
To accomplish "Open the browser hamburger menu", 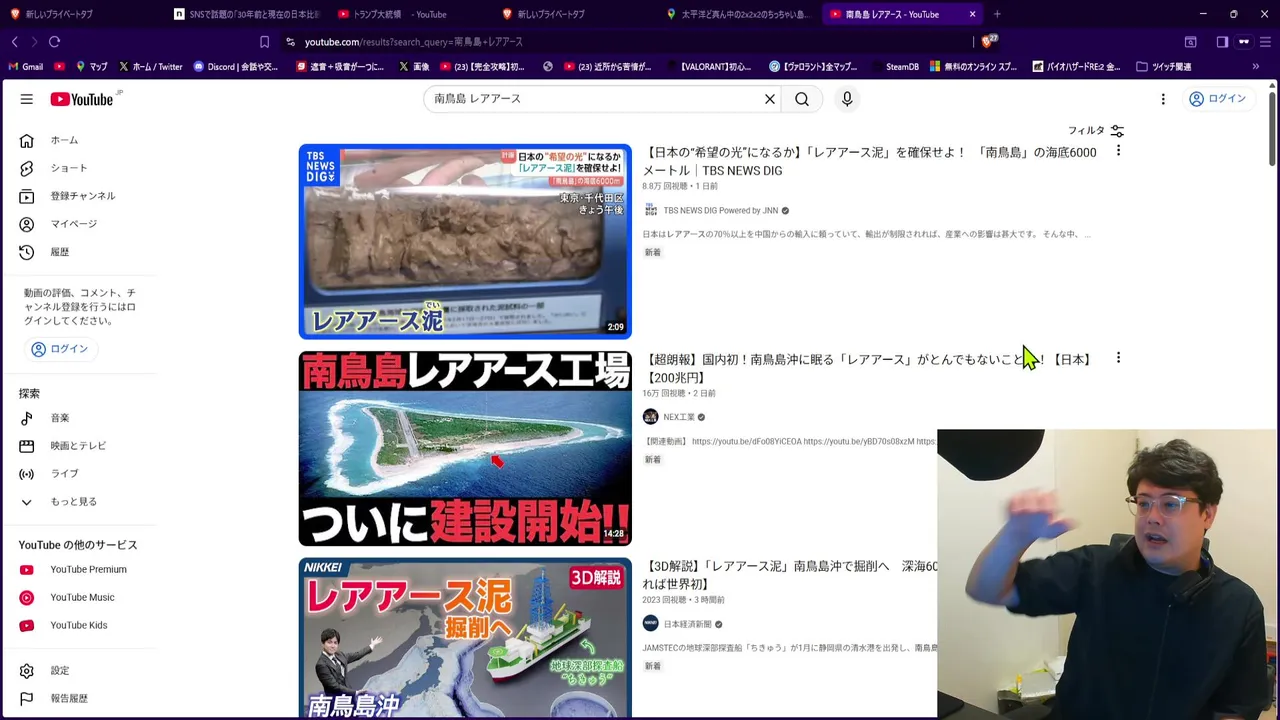I will [1264, 42].
